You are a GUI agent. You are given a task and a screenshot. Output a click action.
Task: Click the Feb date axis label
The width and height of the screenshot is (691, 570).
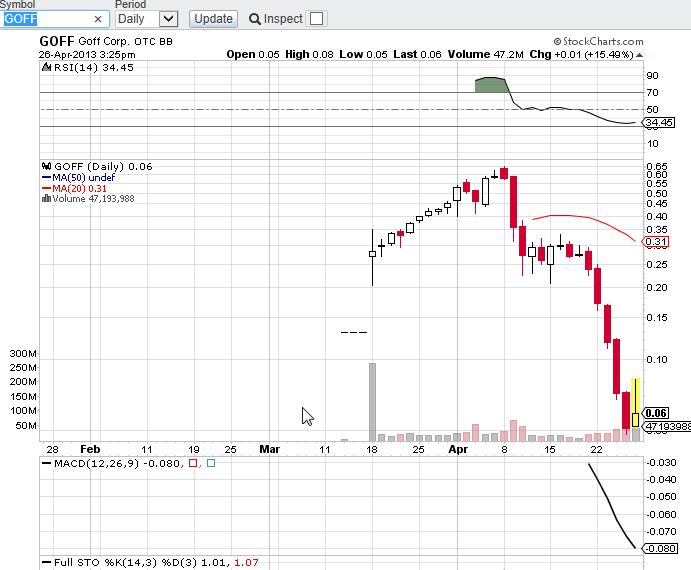90,449
